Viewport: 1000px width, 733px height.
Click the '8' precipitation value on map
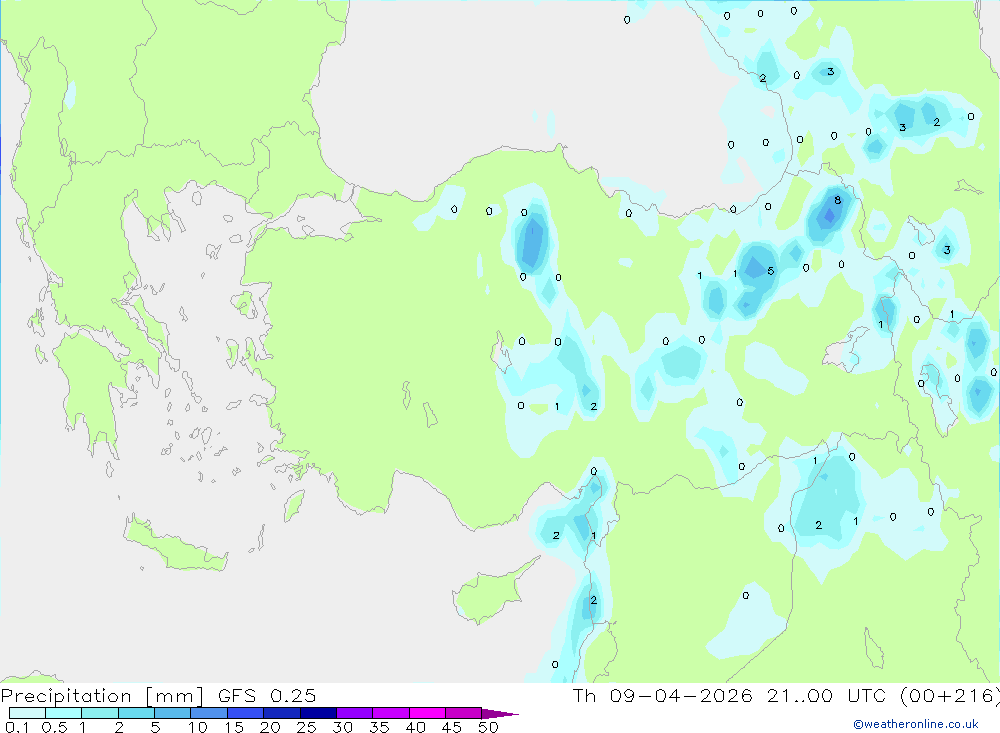837,200
